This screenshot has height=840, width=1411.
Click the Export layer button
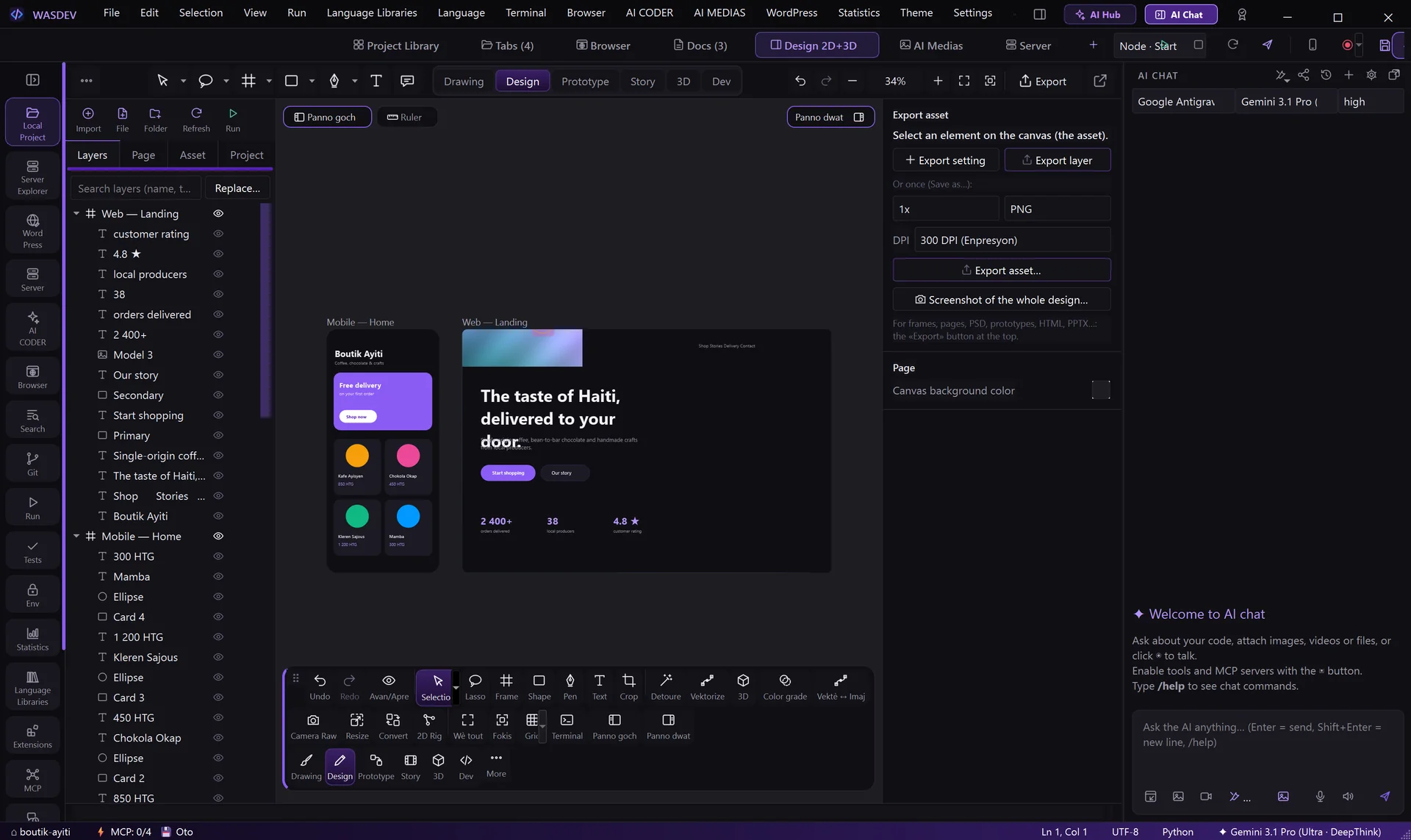pos(1057,160)
